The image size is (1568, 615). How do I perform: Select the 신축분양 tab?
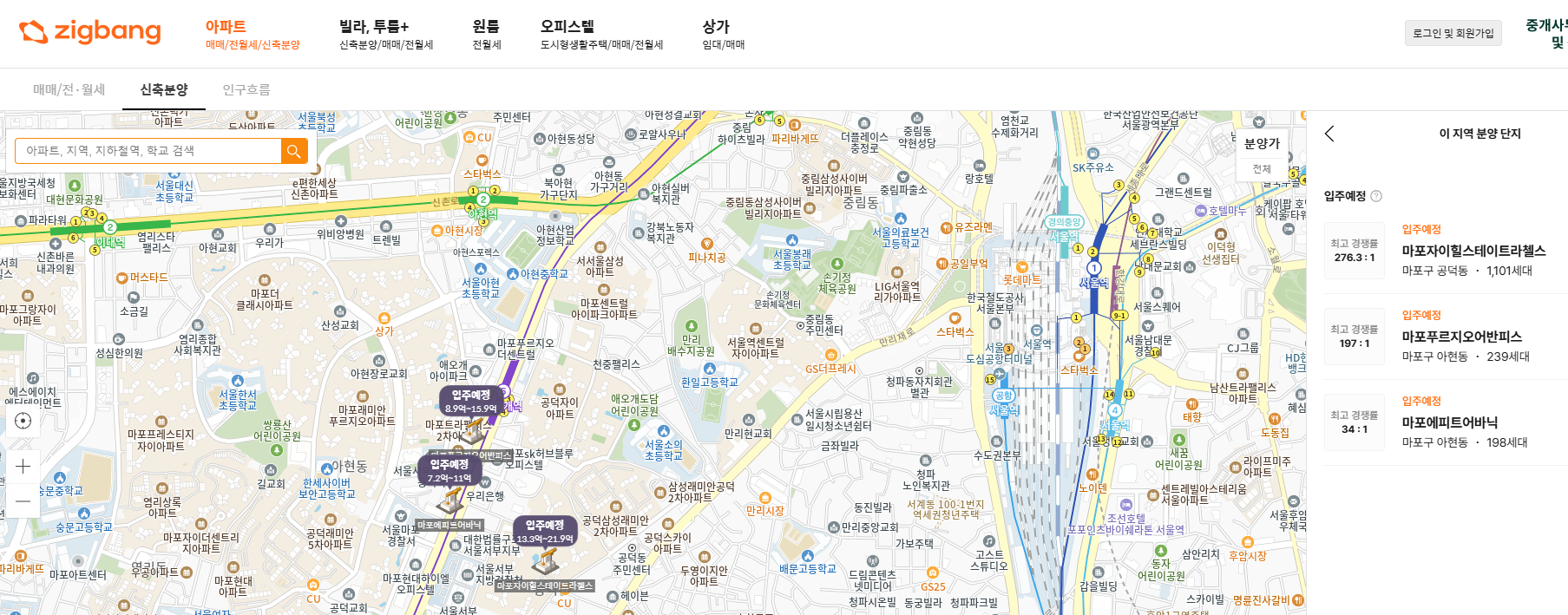(x=164, y=89)
